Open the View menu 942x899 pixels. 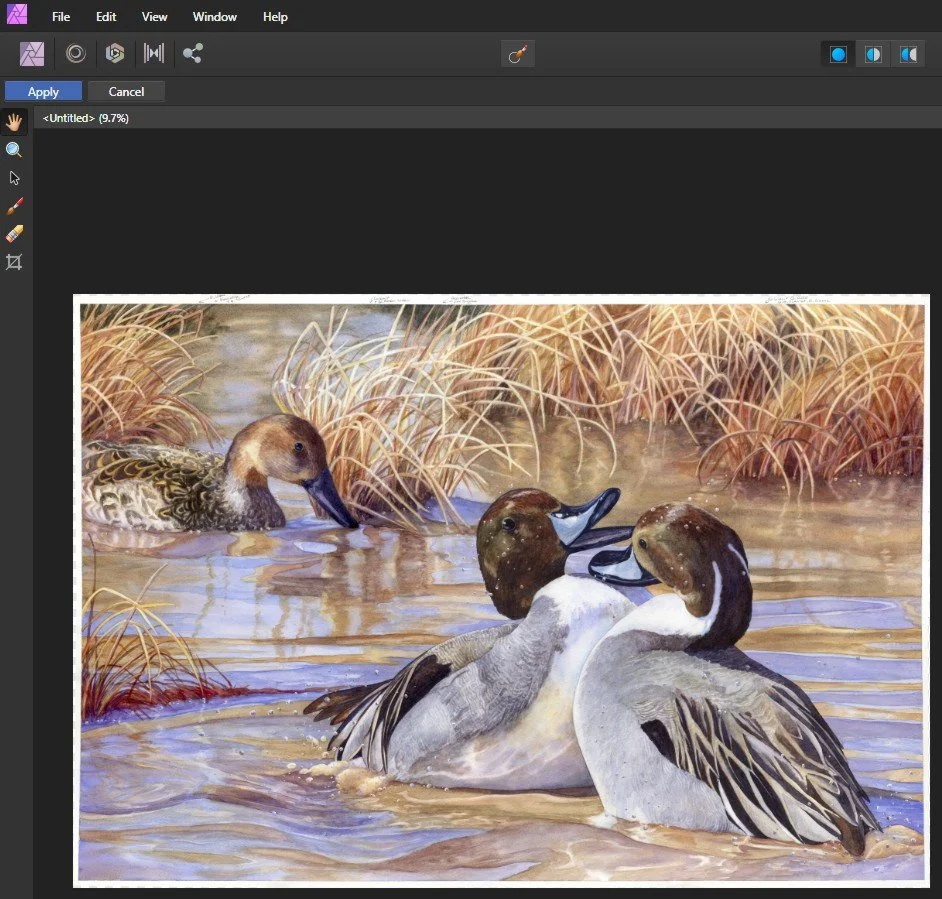click(x=154, y=17)
